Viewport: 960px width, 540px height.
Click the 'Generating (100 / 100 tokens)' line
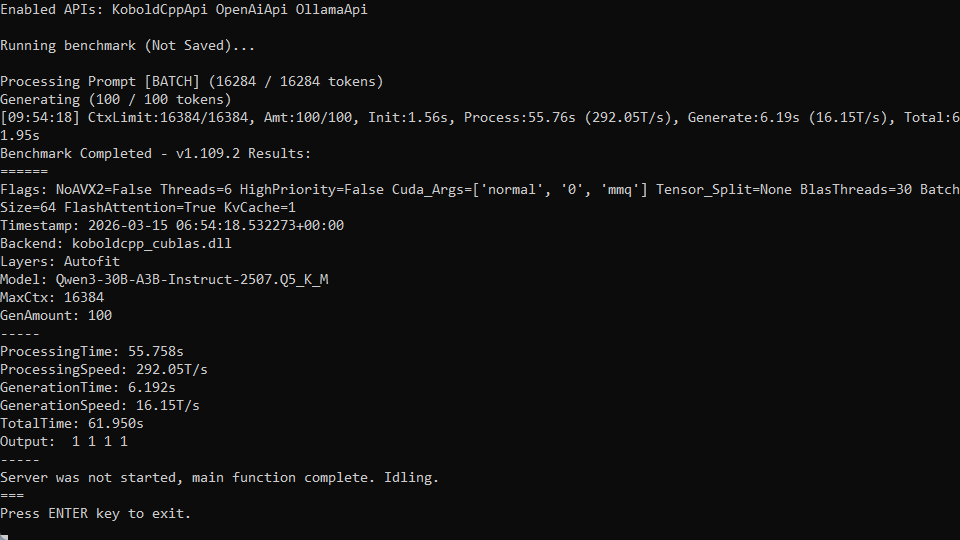click(116, 100)
